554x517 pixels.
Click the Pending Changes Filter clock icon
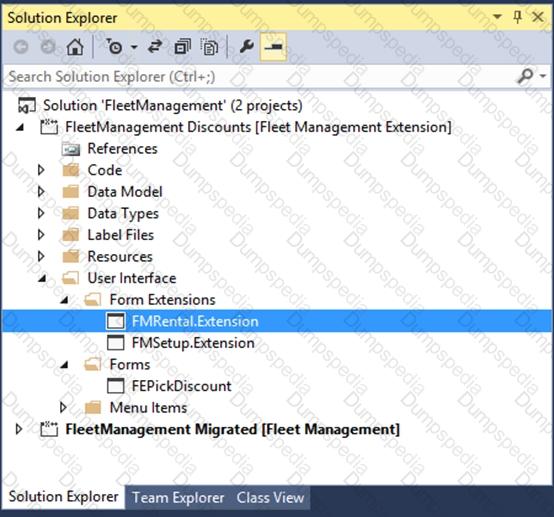coord(114,47)
